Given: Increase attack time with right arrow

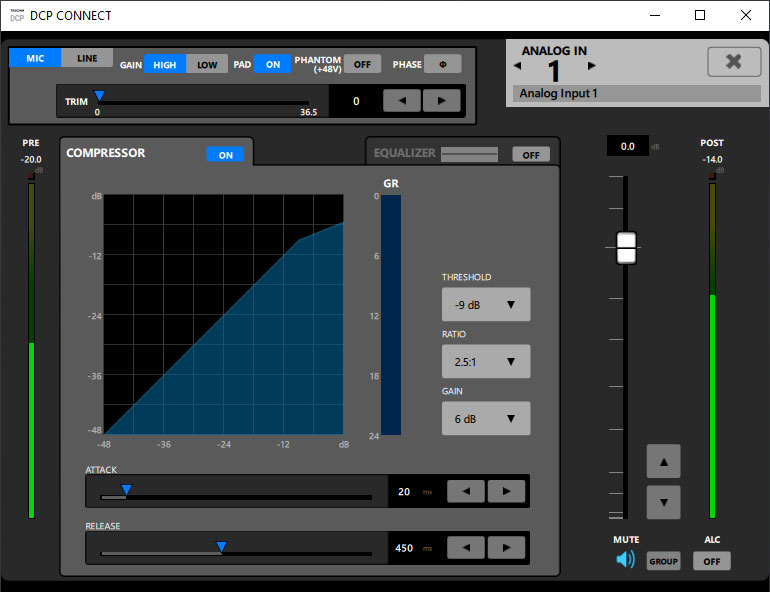Looking at the screenshot, I should coord(506,491).
